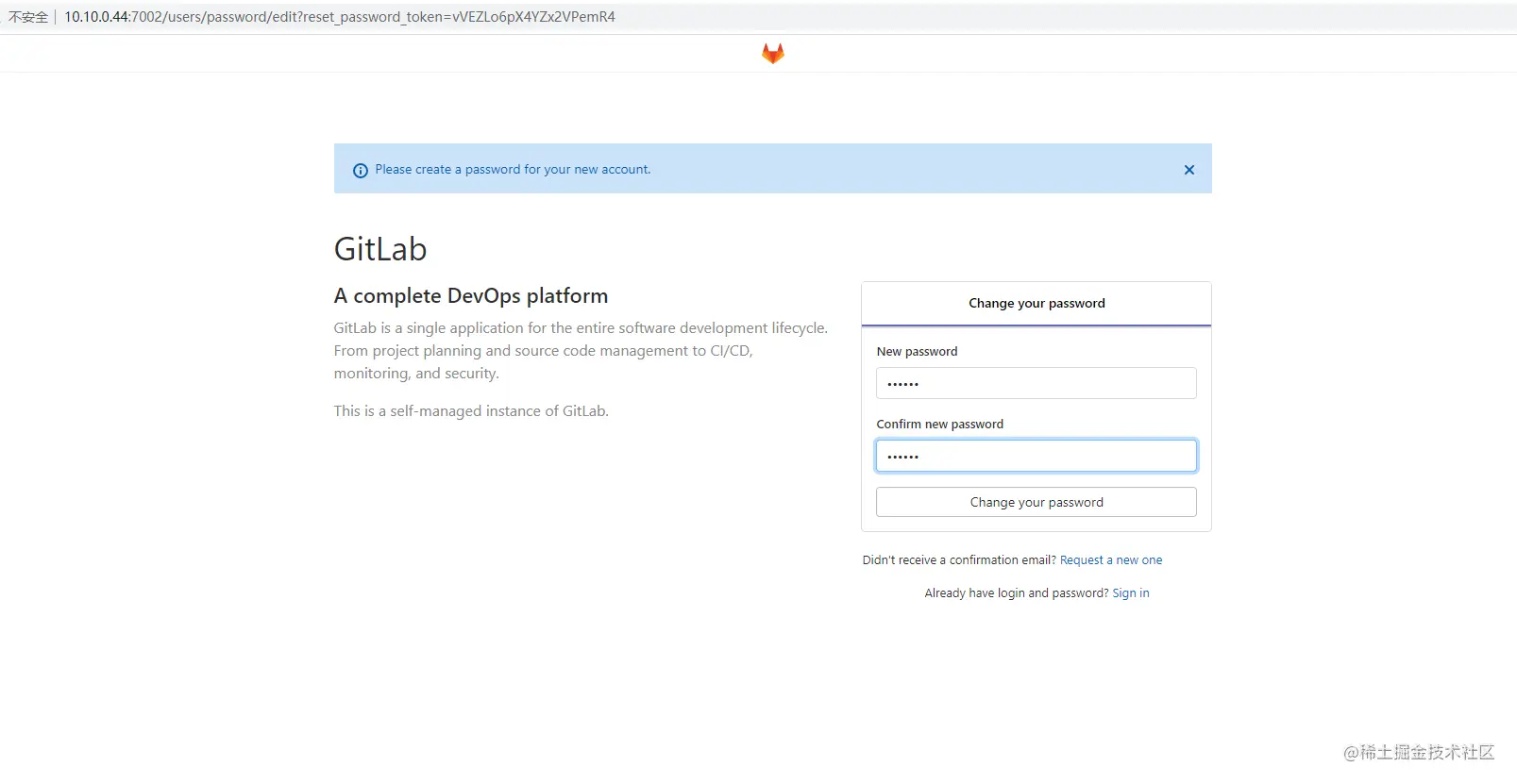The width and height of the screenshot is (1517, 784).
Task: Submit with Change your password button
Action: (1037, 502)
